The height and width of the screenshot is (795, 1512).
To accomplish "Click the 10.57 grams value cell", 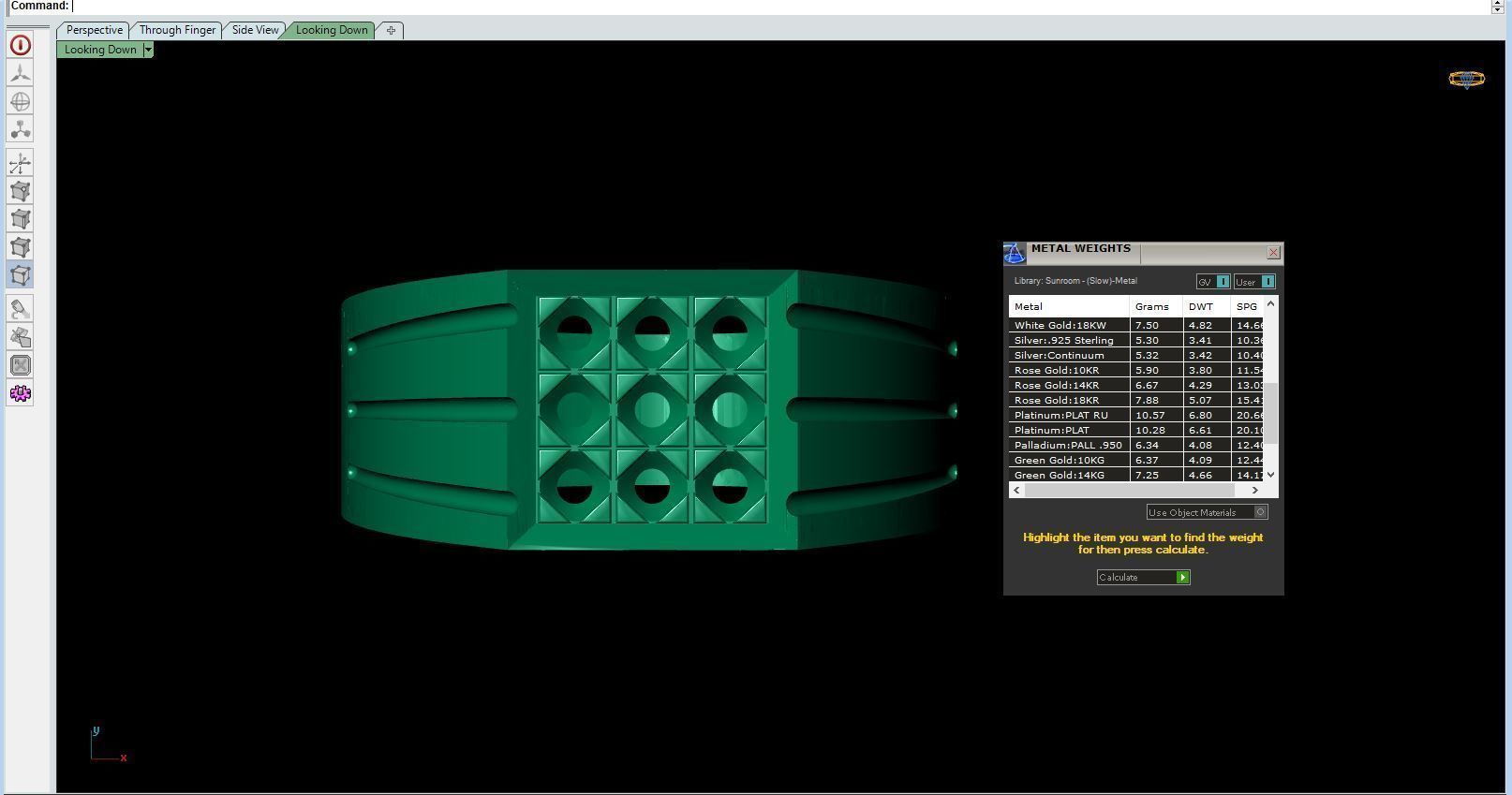I will pyautogui.click(x=1156, y=415).
